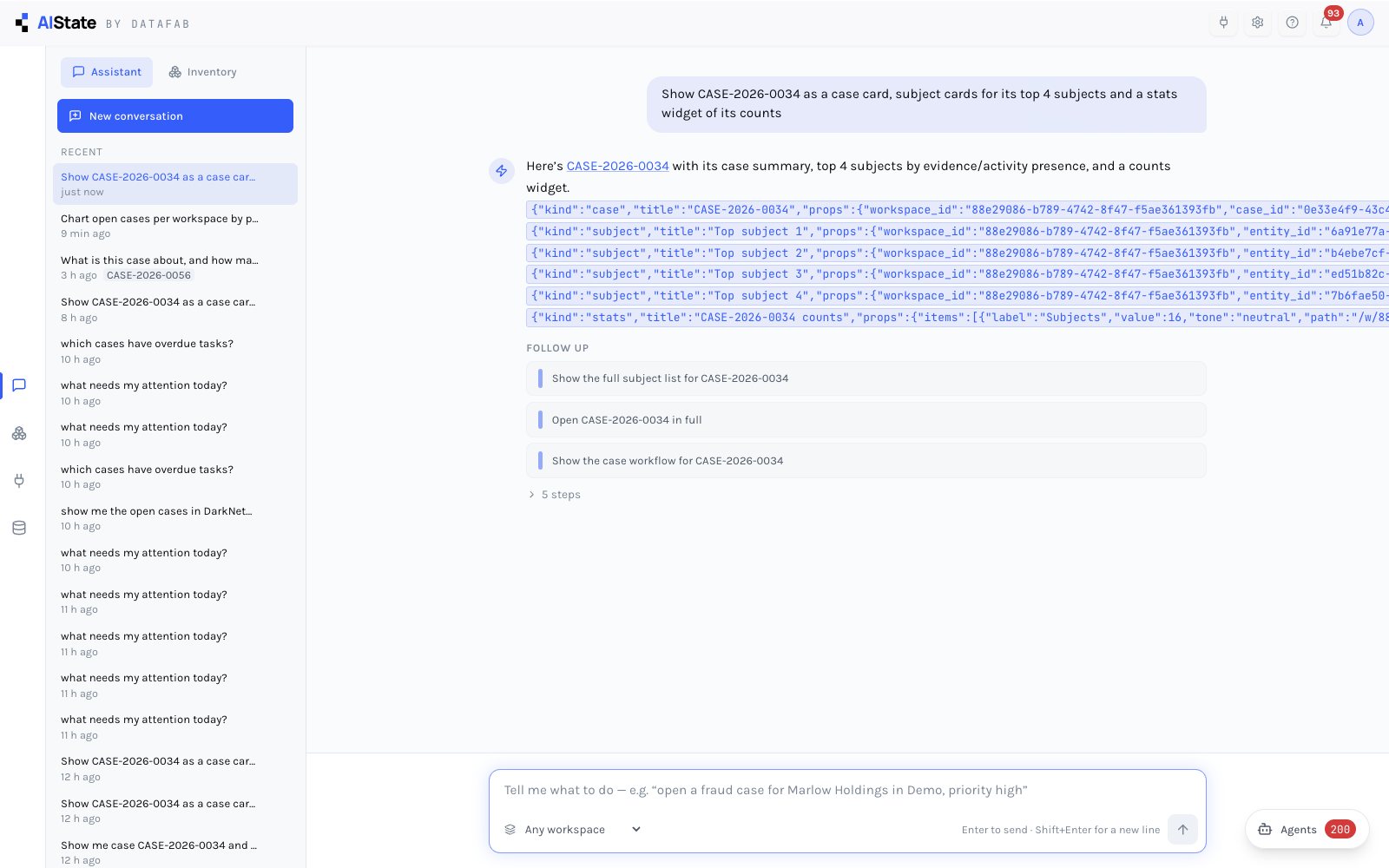Click the Top subject 1 JSON line
This screenshot has height=868, width=1389.
point(958,232)
